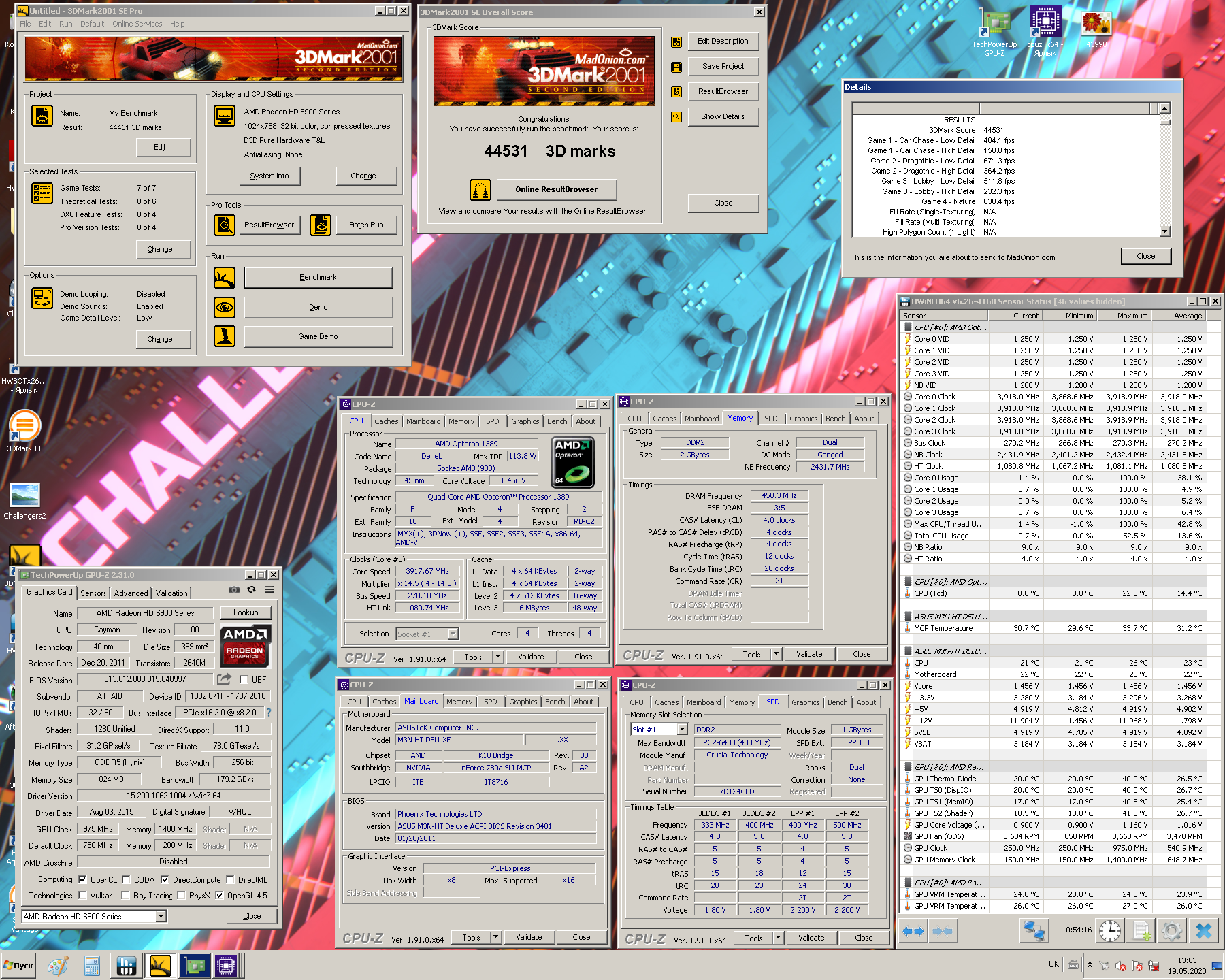Click the Options demo settings icon in 3DMark
Screen dimensions: 1225x980
(42, 298)
